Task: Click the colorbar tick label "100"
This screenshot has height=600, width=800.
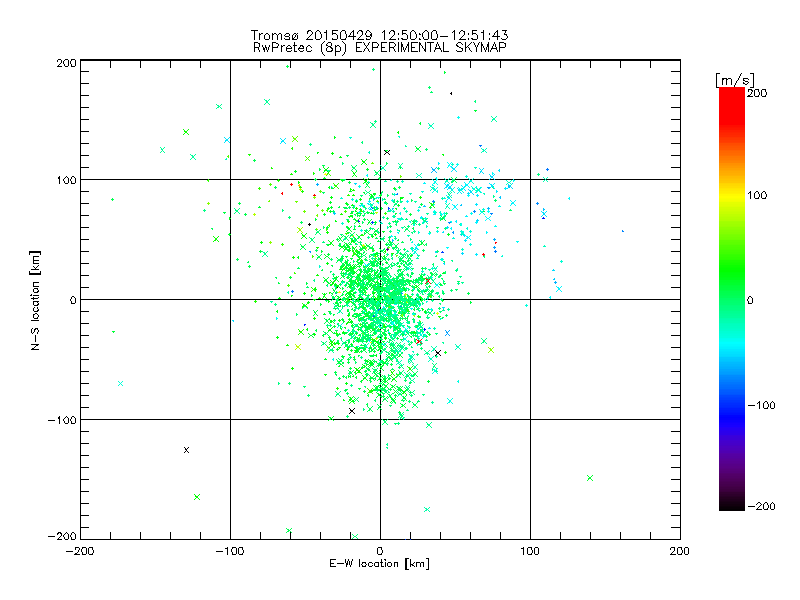Action: tap(757, 195)
